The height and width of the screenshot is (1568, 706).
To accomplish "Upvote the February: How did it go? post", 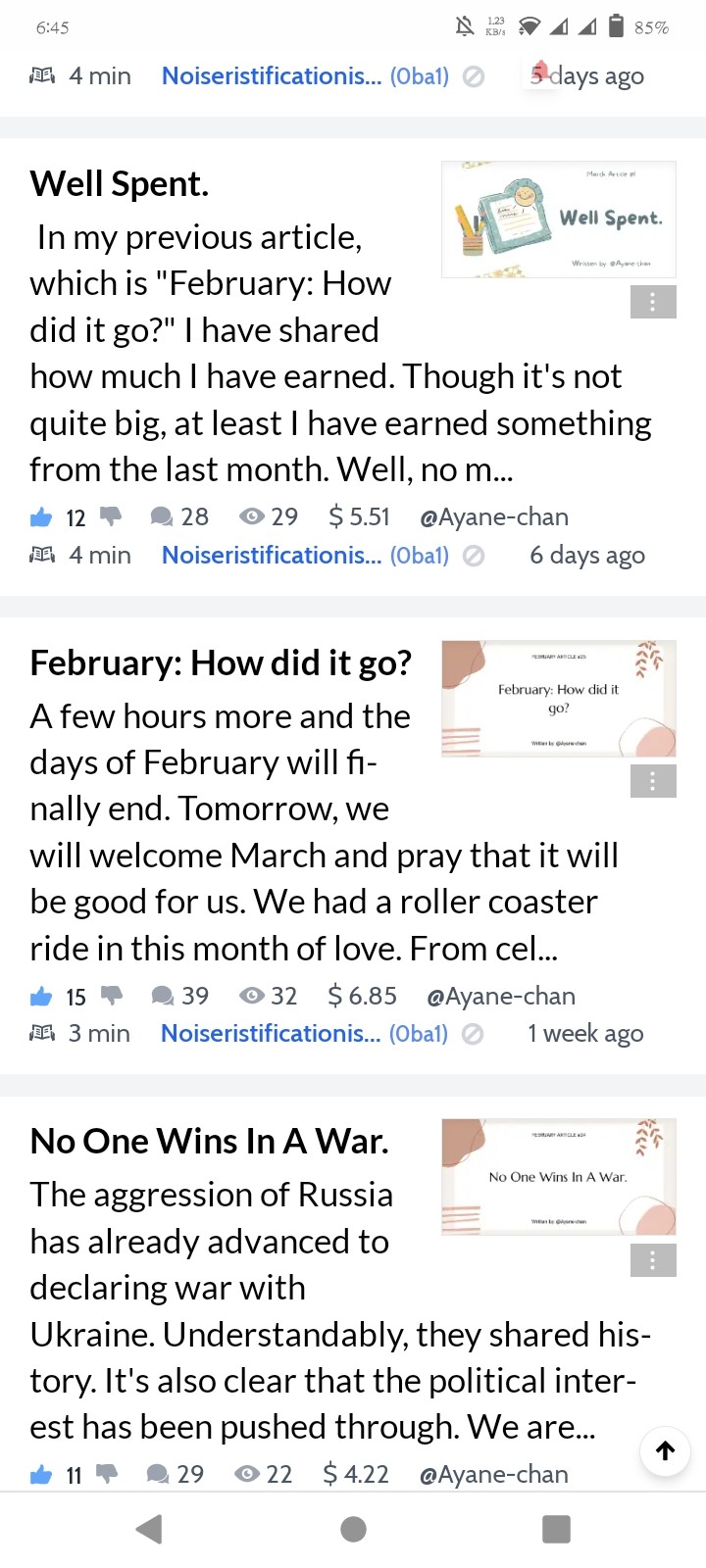I will 41,997.
